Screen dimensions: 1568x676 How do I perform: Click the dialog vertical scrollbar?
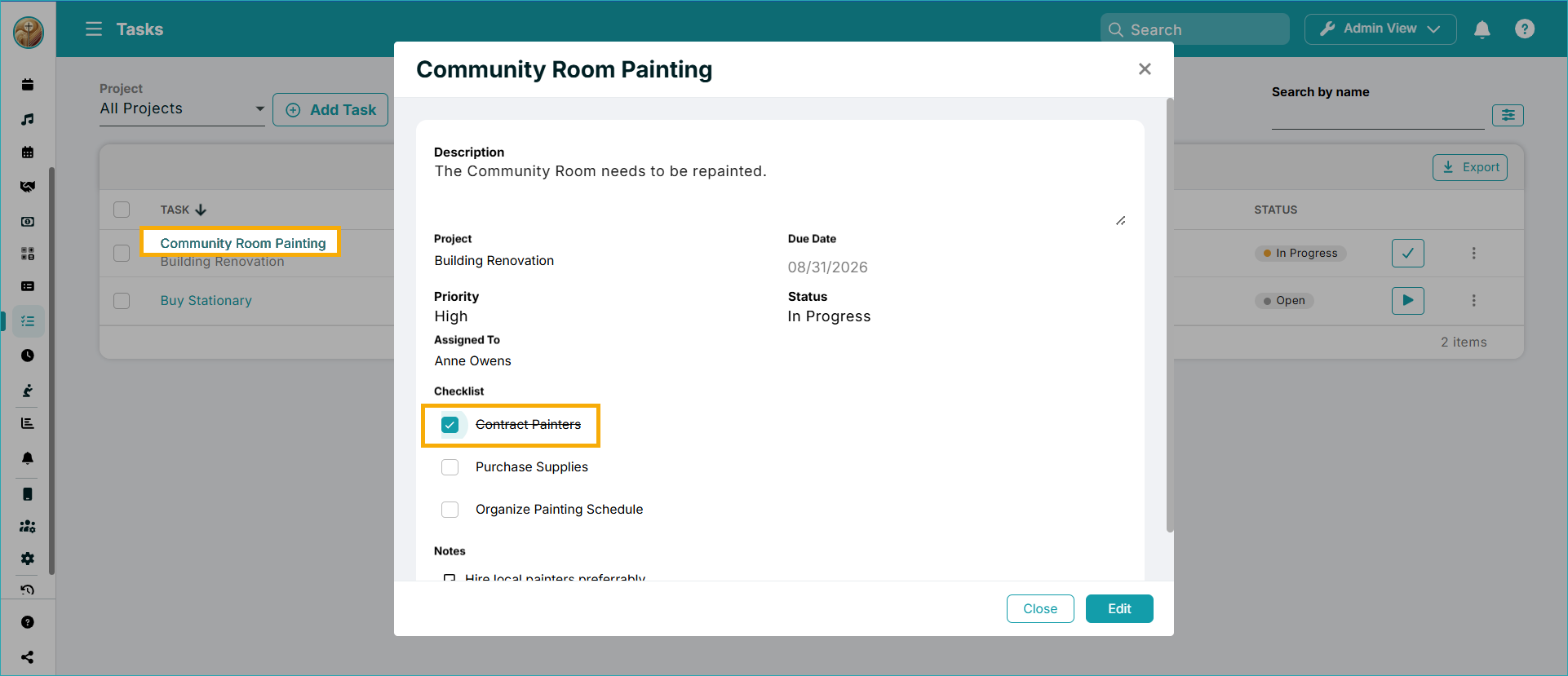tap(1170, 315)
